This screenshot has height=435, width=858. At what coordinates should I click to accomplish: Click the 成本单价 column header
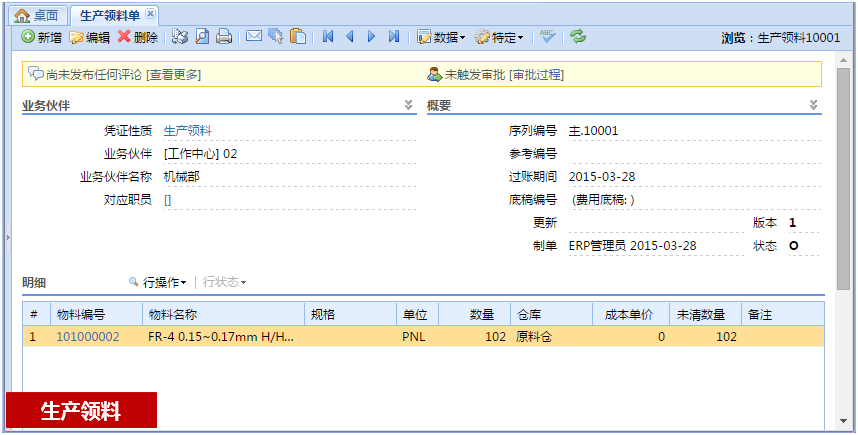click(631, 315)
